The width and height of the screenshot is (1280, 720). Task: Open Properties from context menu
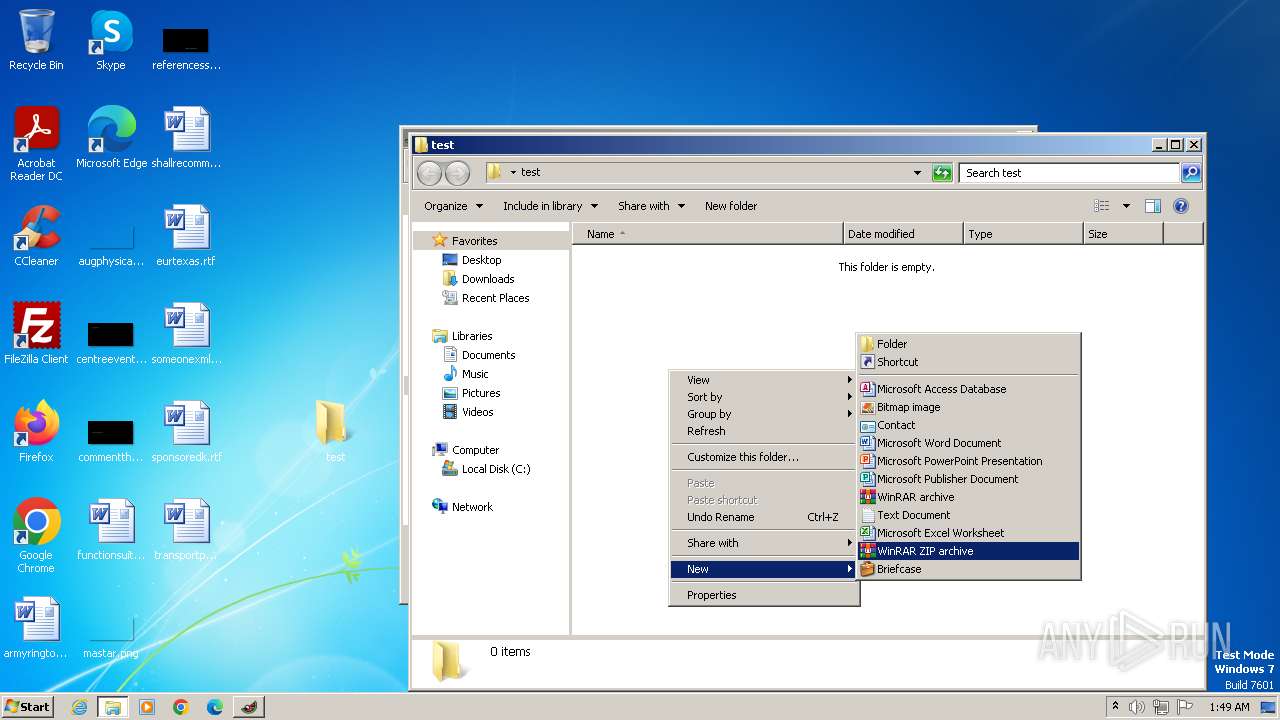(x=764, y=595)
